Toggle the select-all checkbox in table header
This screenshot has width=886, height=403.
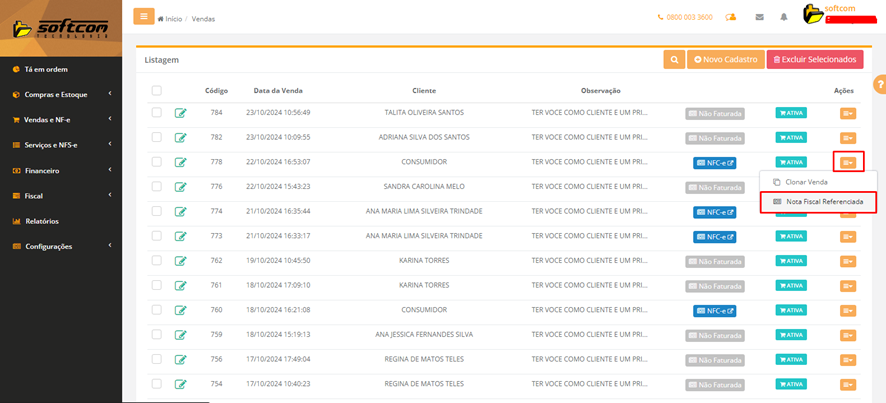(156, 91)
